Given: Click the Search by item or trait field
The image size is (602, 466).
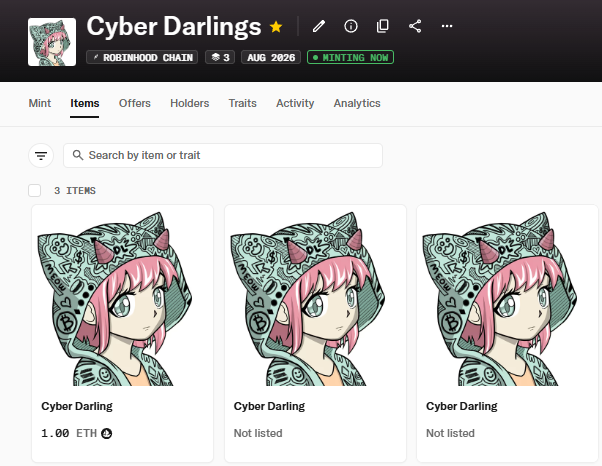Looking at the screenshot, I should (223, 155).
